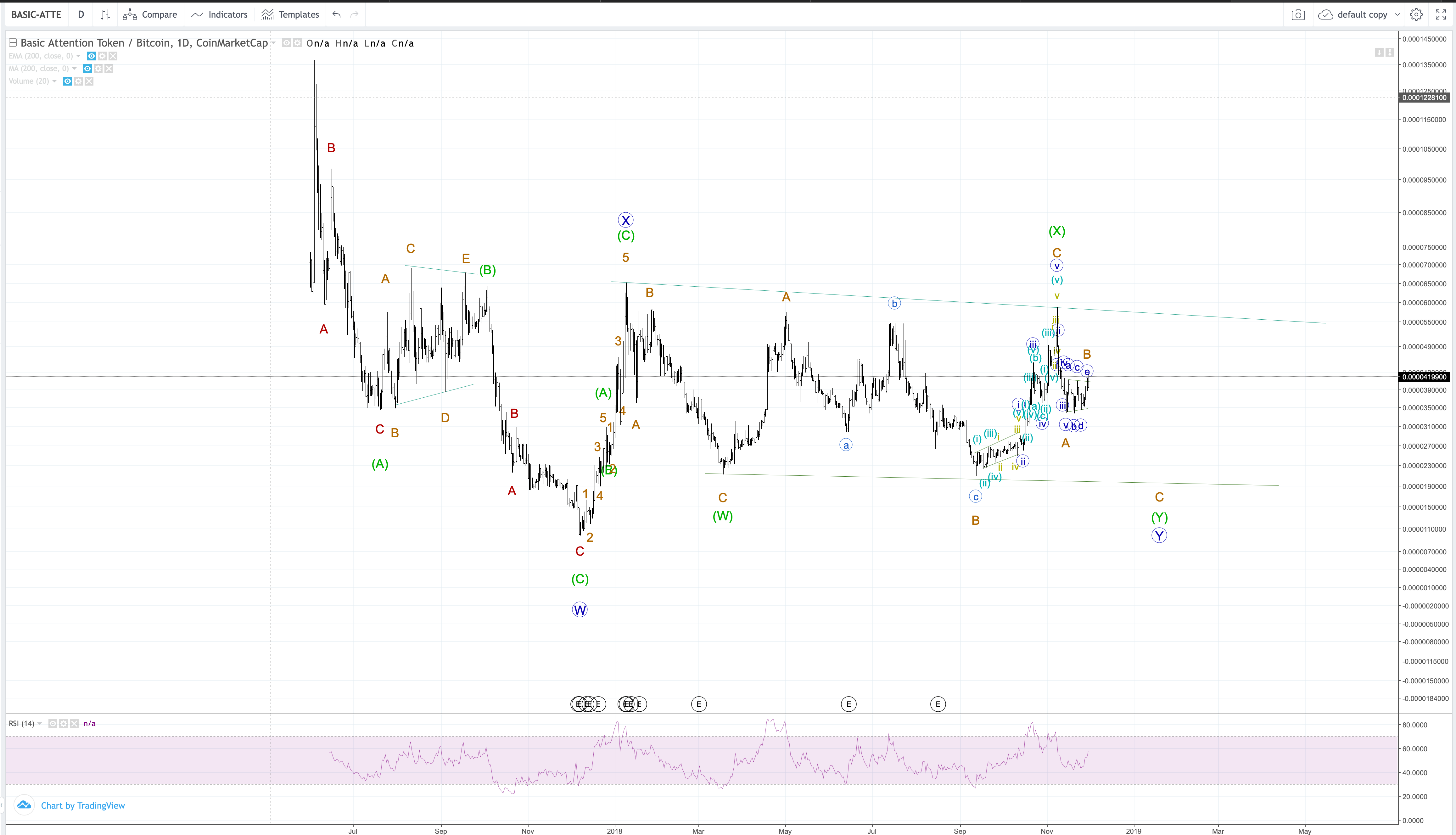
Task: Collapse the left panel handle arrow
Action: [x=2, y=805]
